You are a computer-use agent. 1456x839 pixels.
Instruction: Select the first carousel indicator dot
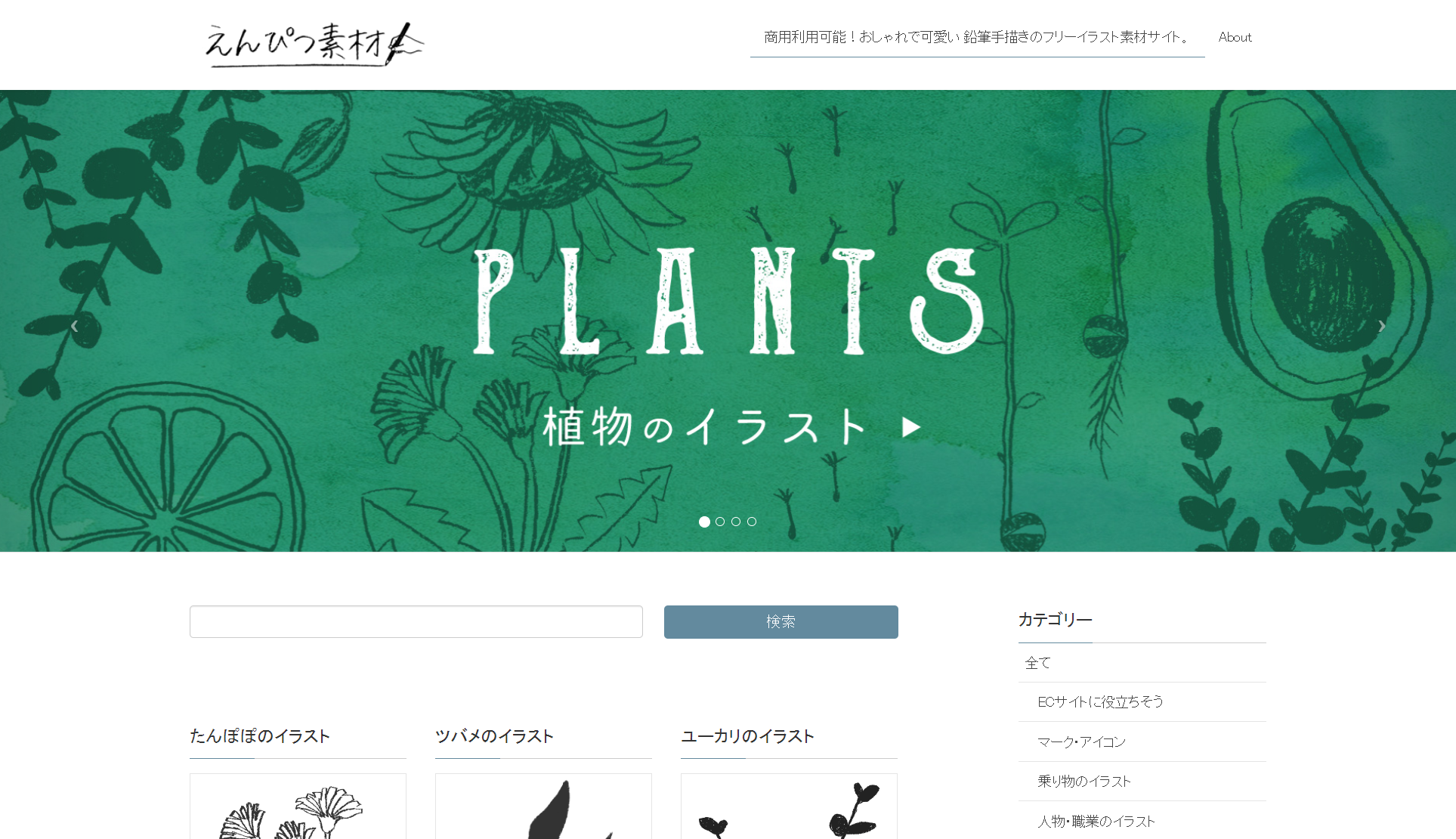704,522
